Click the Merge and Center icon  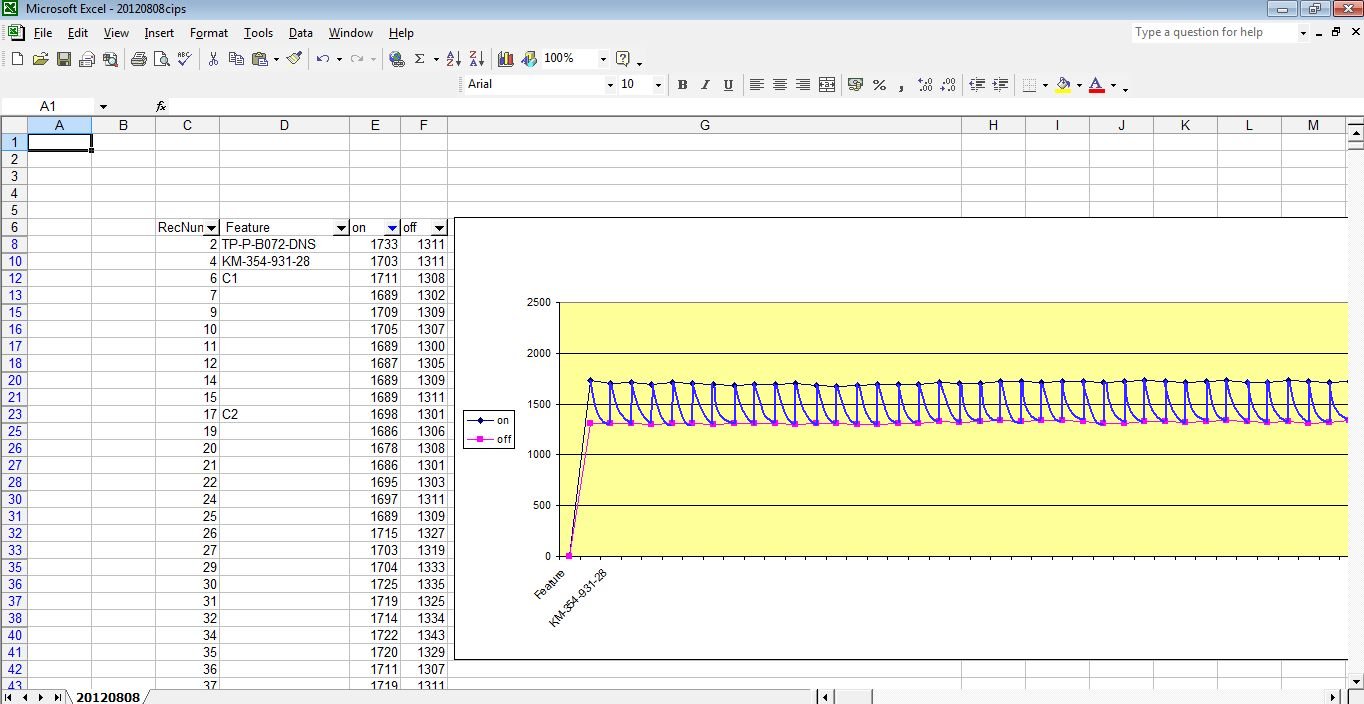click(827, 85)
